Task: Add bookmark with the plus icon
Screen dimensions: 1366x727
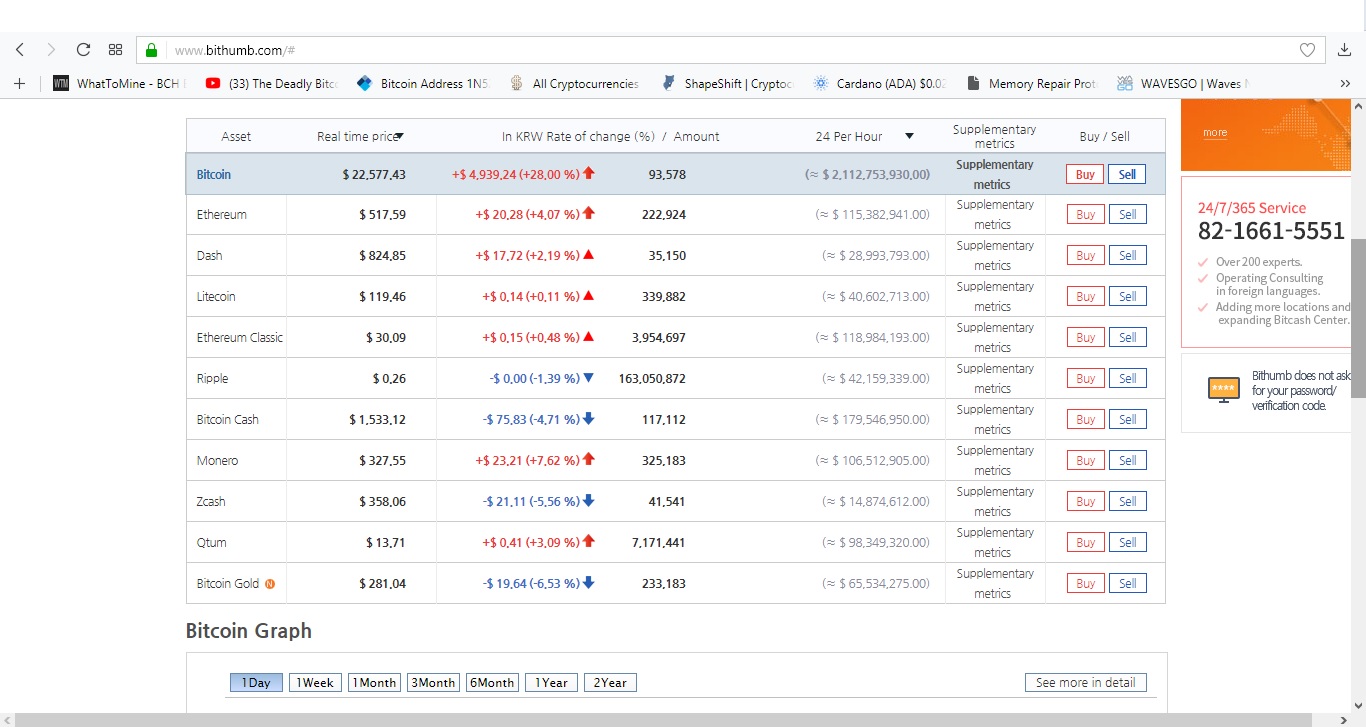Action: (19, 84)
